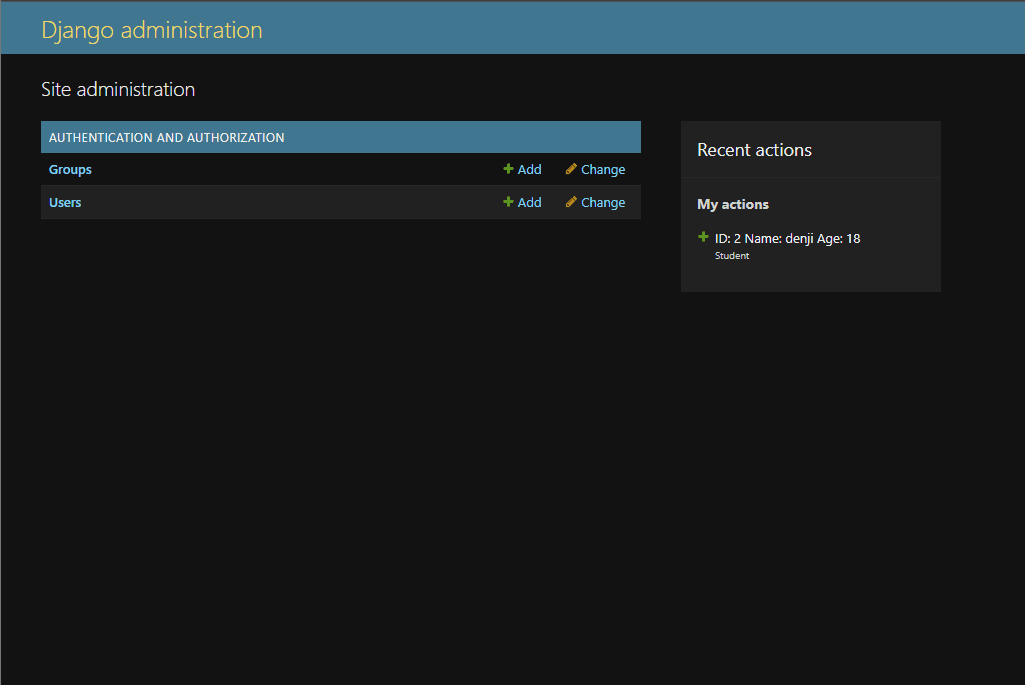Select the Add text link for Groups
The image size is (1025, 685).
coord(529,170)
